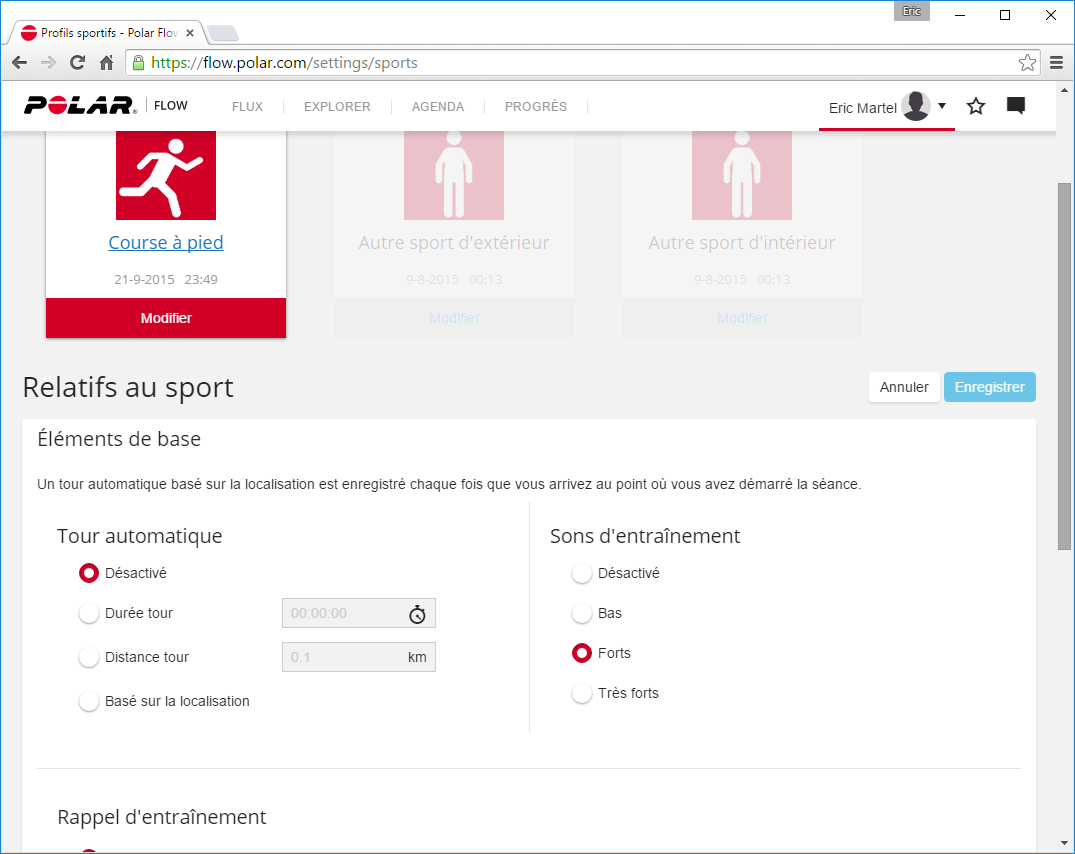Click the running figure sport icon
Image resolution: width=1075 pixels, height=854 pixels.
click(x=166, y=174)
